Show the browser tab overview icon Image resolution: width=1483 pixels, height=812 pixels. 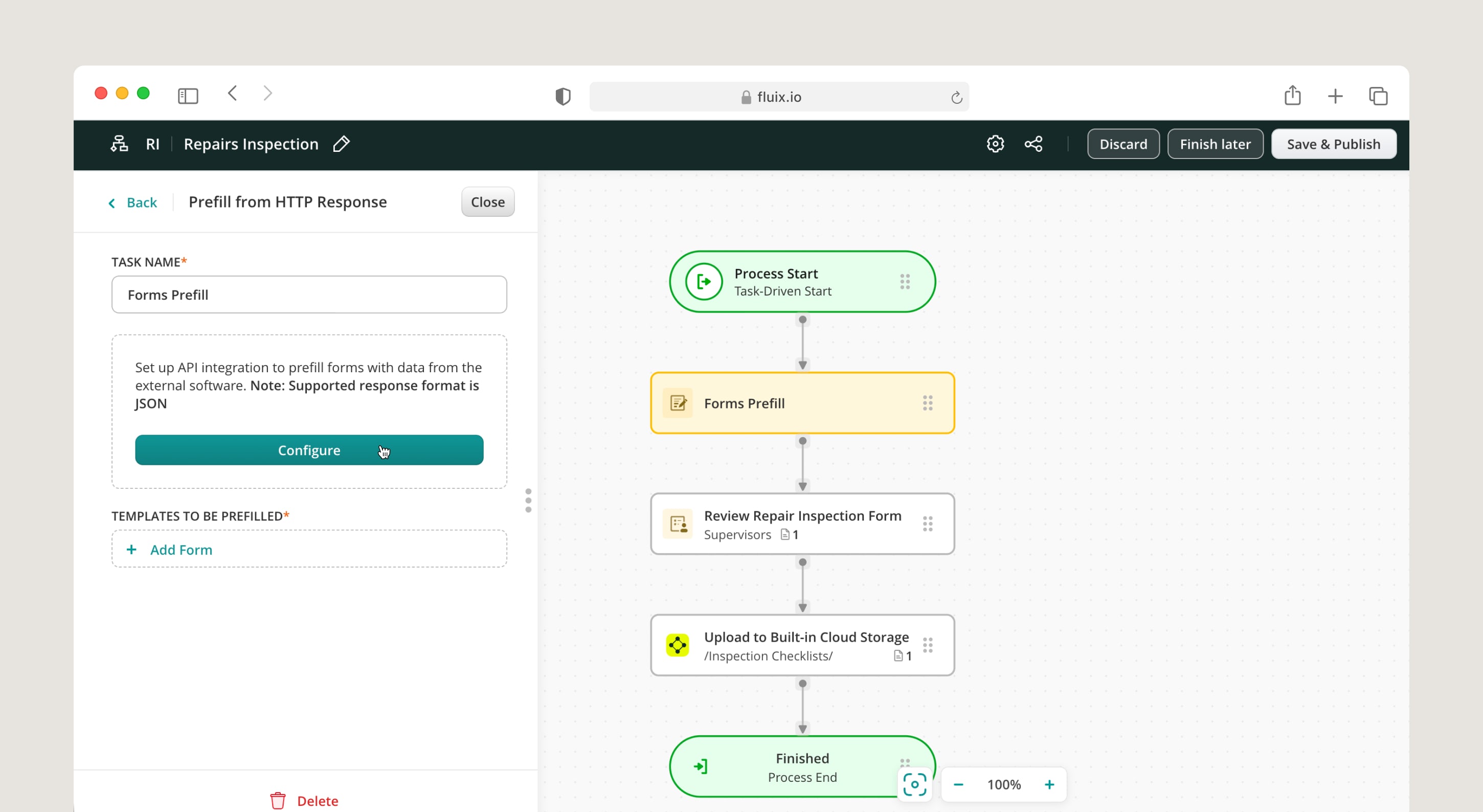(x=1378, y=96)
